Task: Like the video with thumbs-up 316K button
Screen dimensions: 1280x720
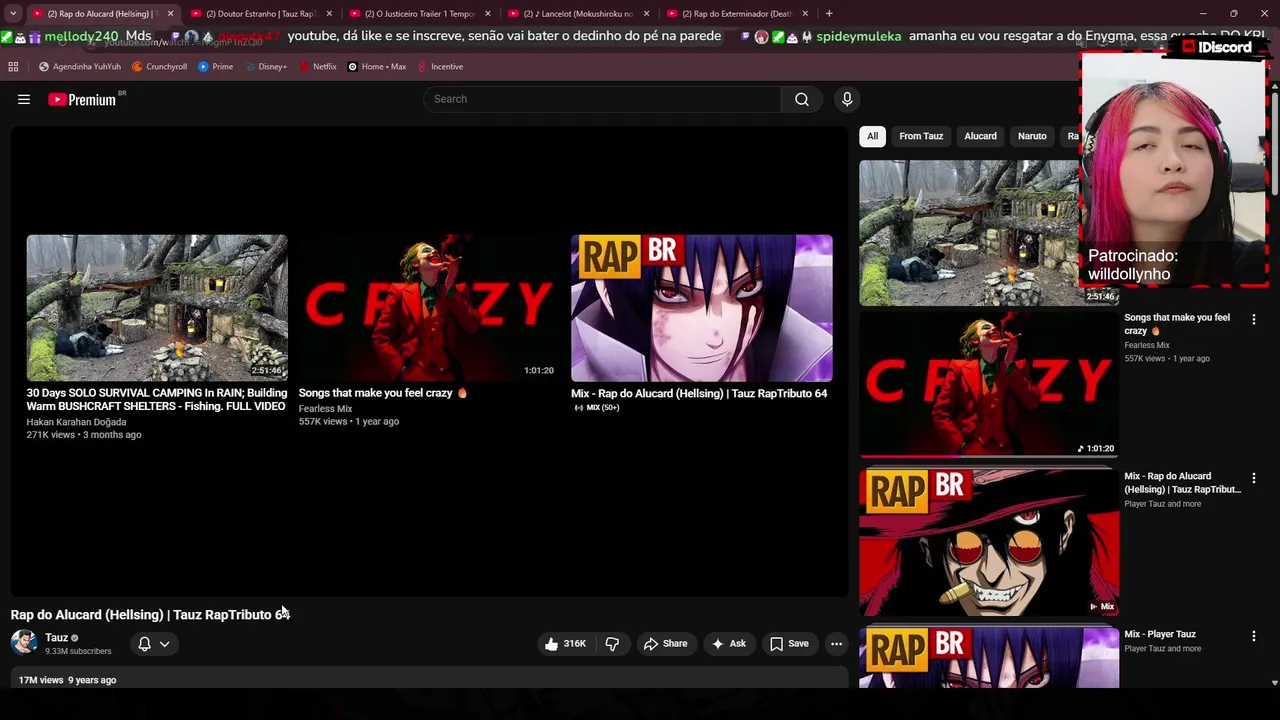Action: 565,644
